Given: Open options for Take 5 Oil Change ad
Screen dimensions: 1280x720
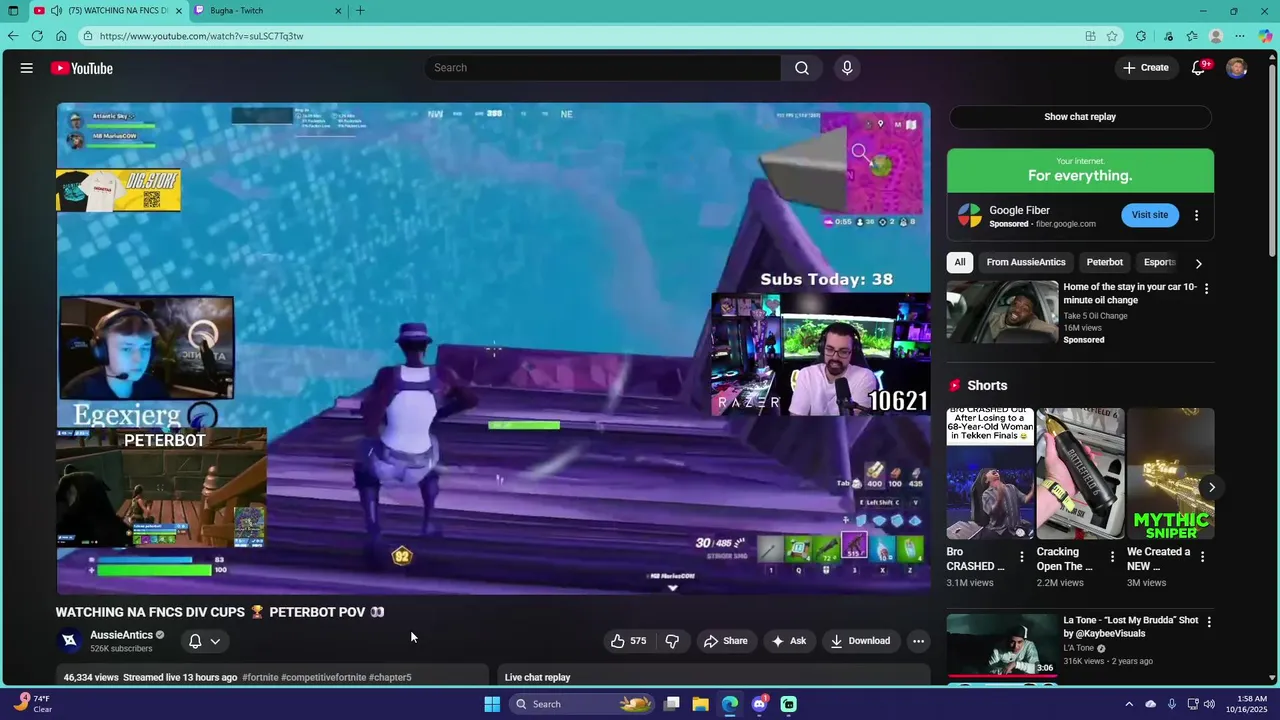Looking at the screenshot, I should 1206,288.
